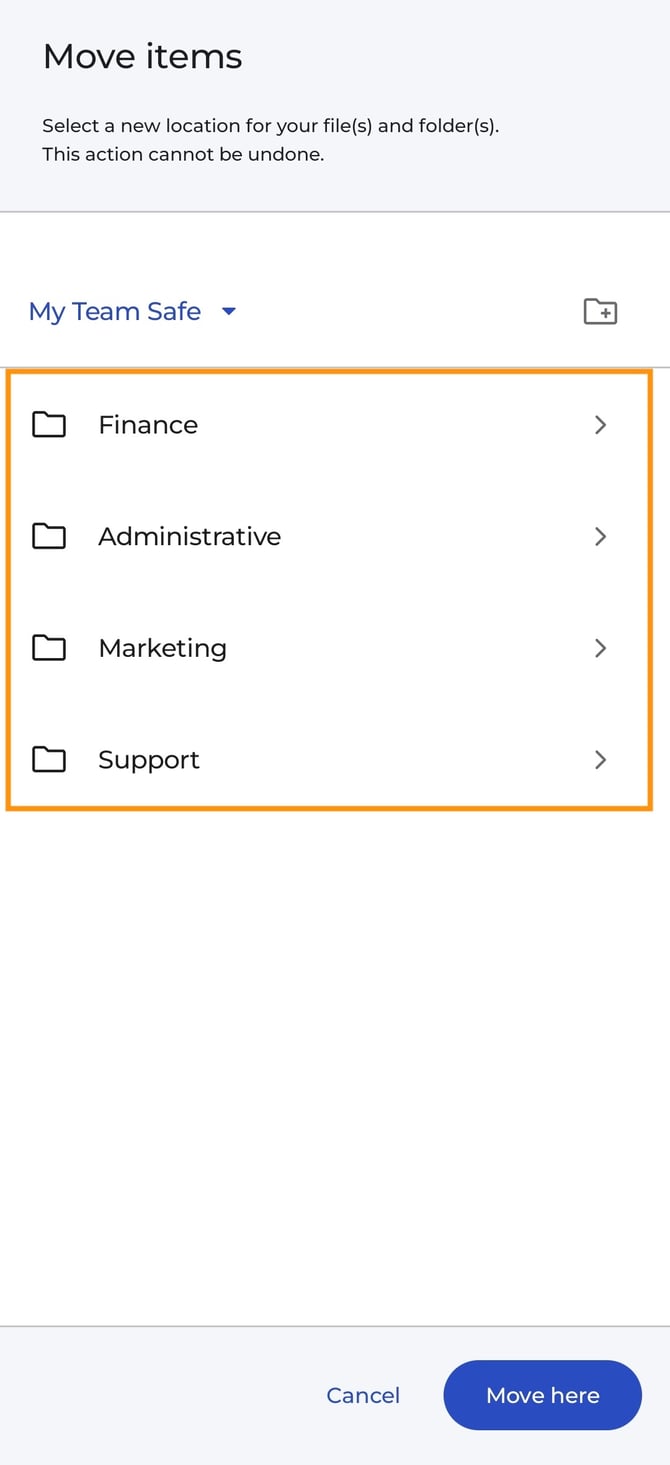Expand the Finance folder chevron
The image size is (670, 1465).
[x=601, y=424]
